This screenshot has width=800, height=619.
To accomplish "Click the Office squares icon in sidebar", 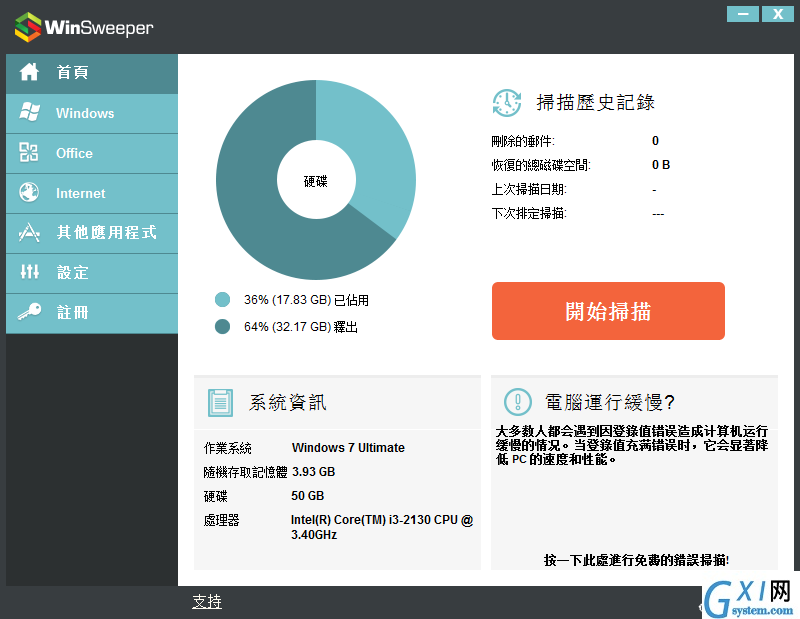I will (29, 152).
